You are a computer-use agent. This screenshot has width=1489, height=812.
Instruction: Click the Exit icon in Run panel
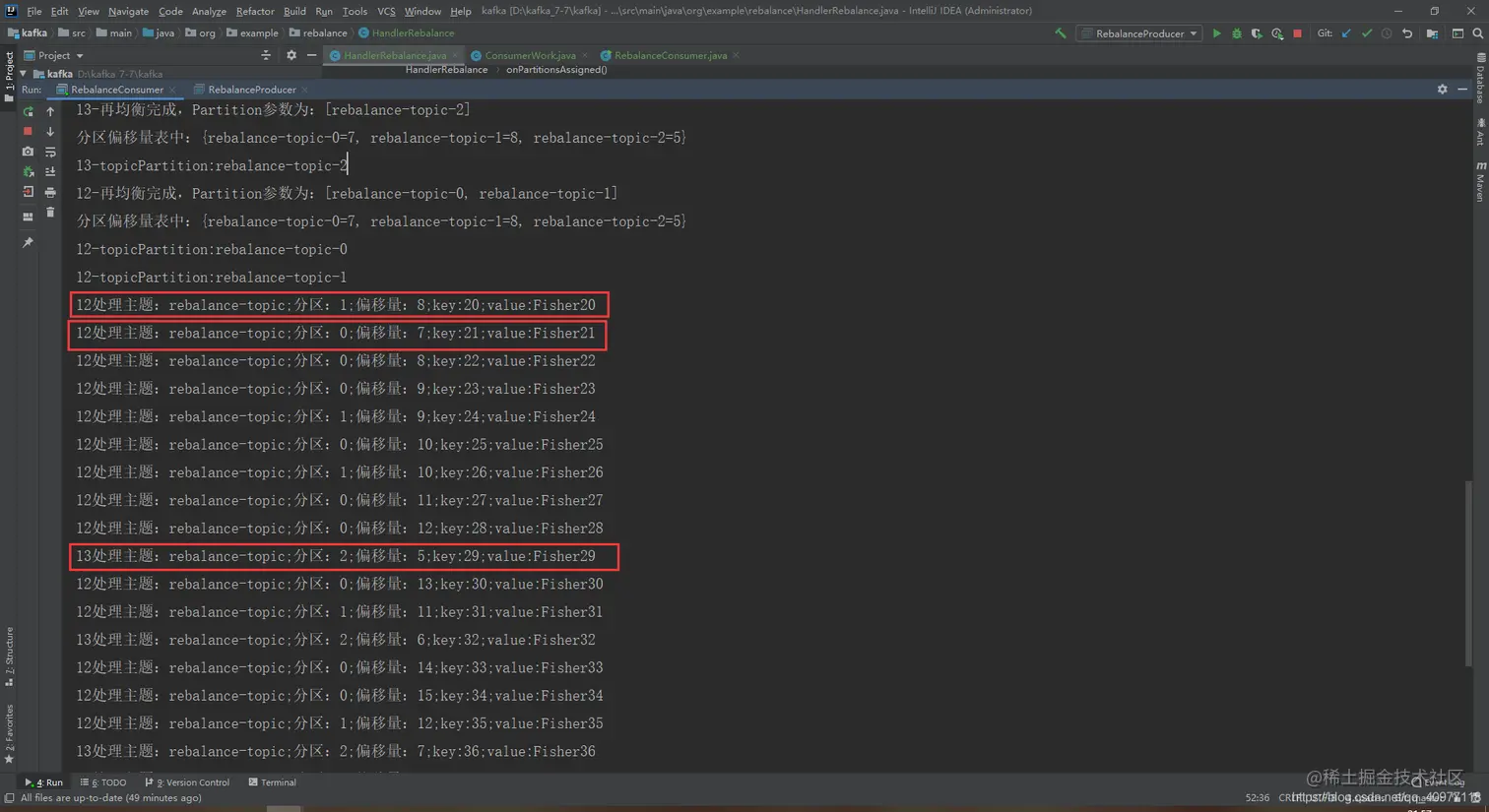(x=28, y=192)
